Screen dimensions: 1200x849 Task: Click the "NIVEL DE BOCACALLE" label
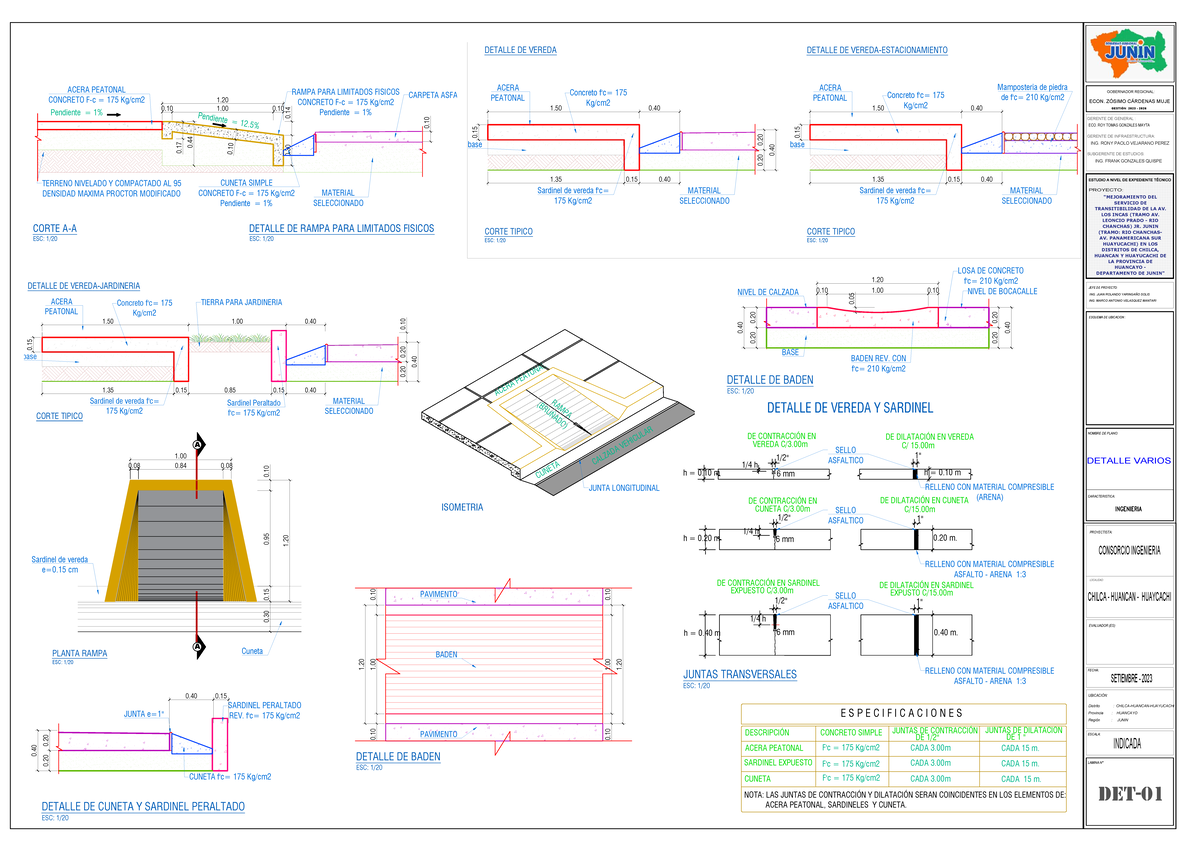point(1002,291)
